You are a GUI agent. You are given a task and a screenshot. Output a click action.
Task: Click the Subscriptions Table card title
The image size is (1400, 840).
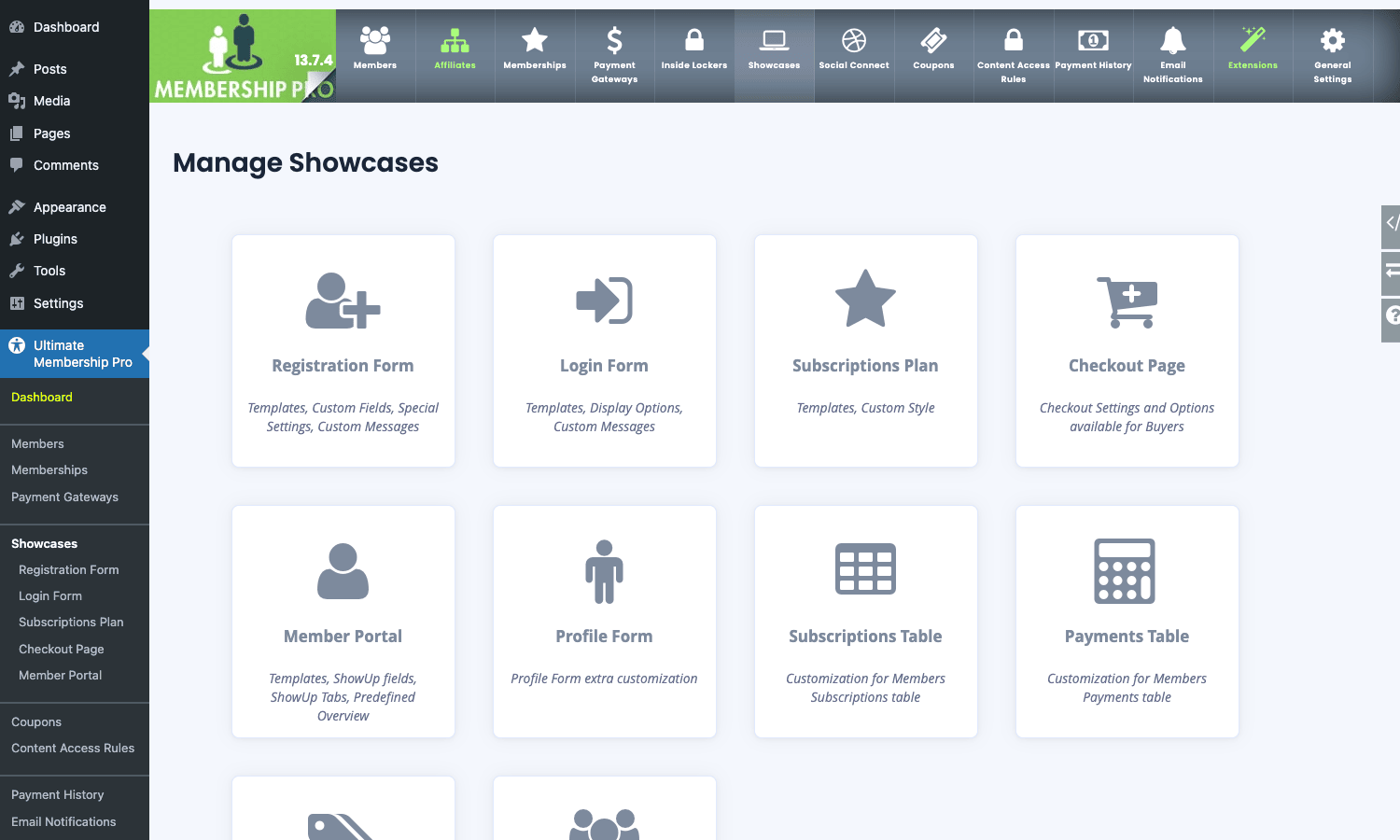click(865, 637)
